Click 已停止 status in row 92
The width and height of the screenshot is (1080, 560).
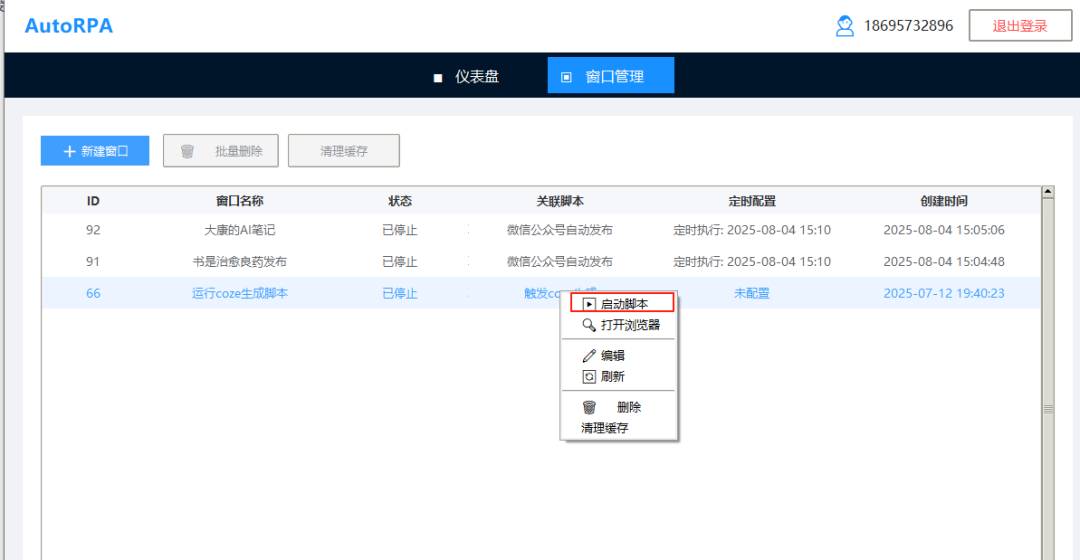pos(399,230)
